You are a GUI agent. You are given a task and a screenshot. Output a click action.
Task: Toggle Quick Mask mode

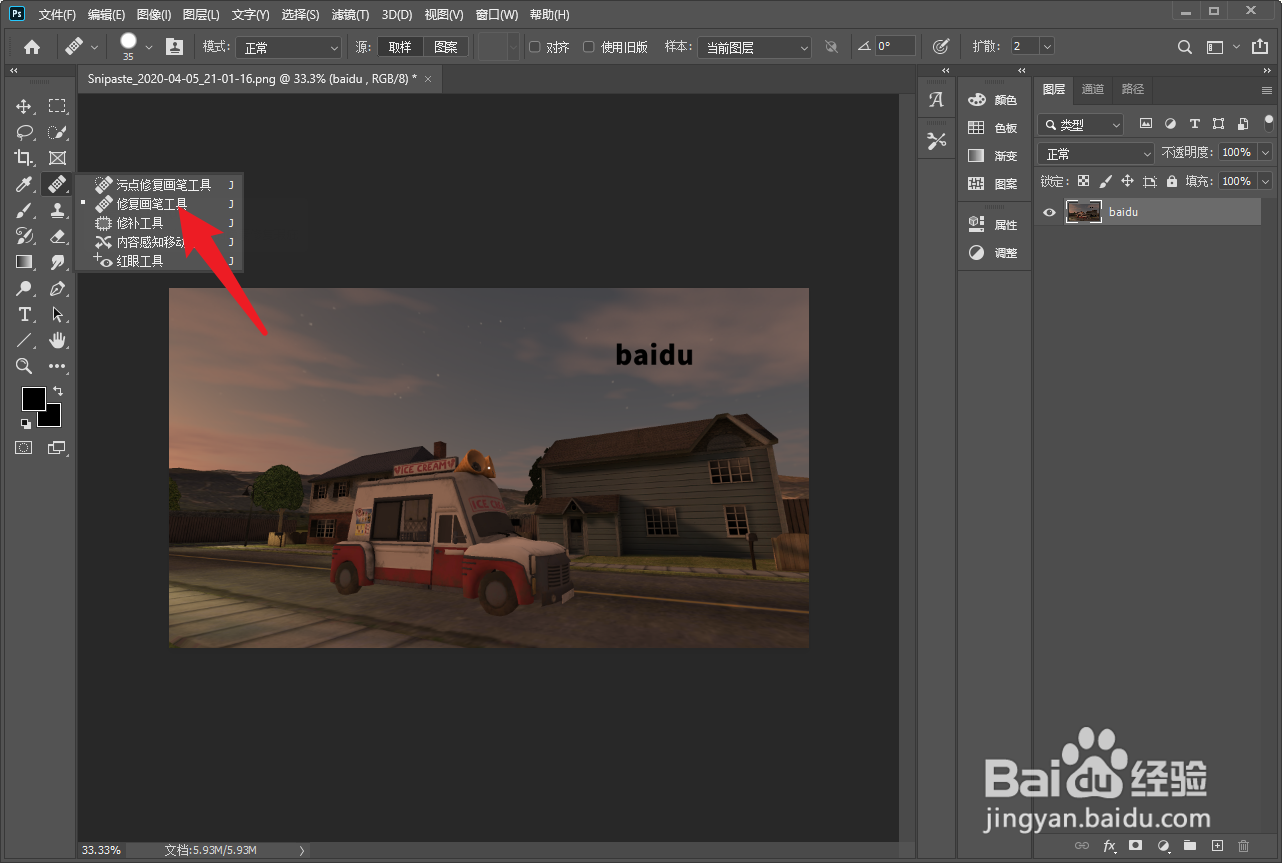[23, 448]
